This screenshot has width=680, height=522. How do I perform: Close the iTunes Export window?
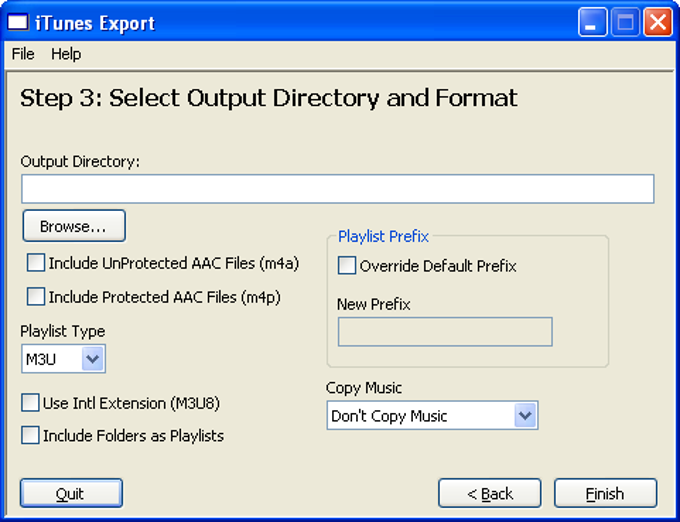[x=658, y=22]
